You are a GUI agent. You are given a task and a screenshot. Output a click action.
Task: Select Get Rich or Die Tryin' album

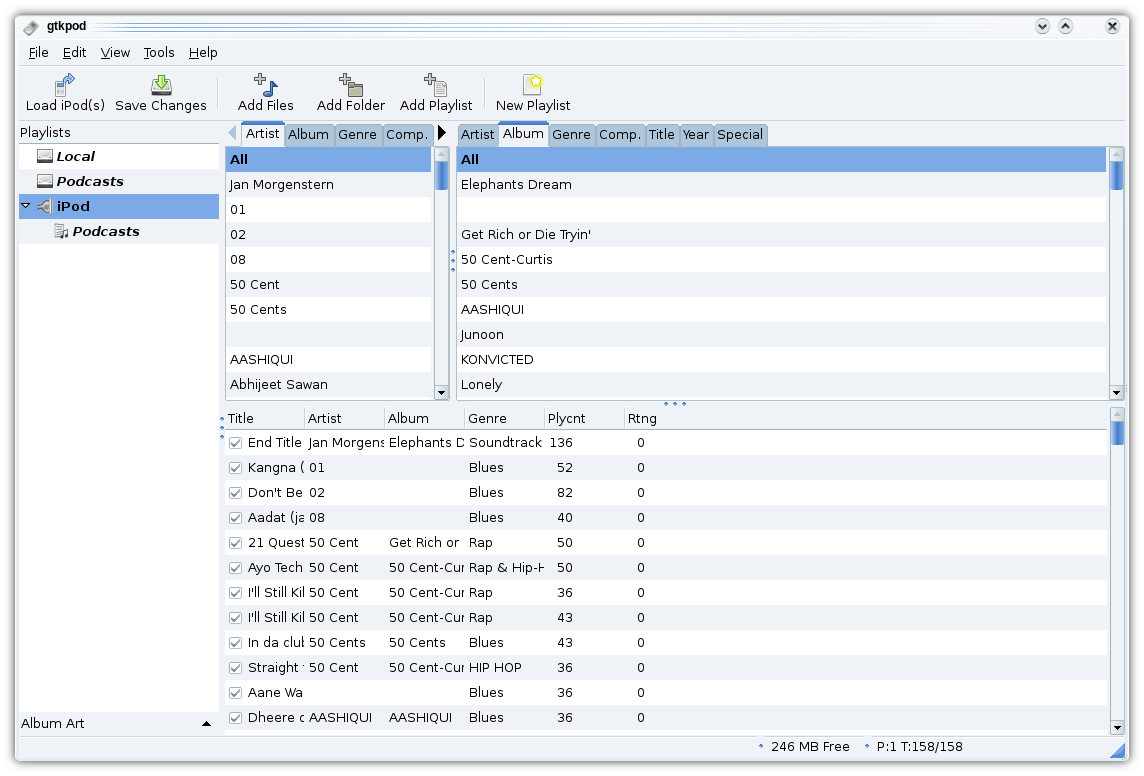(x=526, y=234)
